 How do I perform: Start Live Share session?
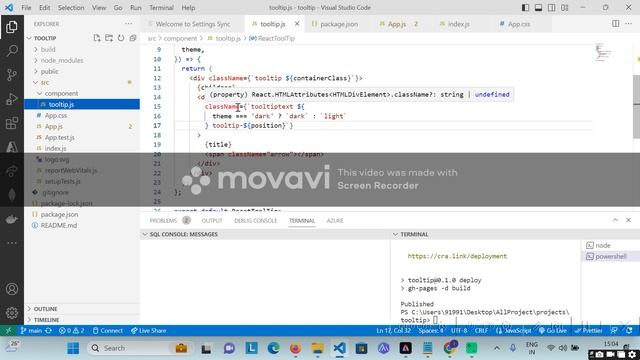149,331
